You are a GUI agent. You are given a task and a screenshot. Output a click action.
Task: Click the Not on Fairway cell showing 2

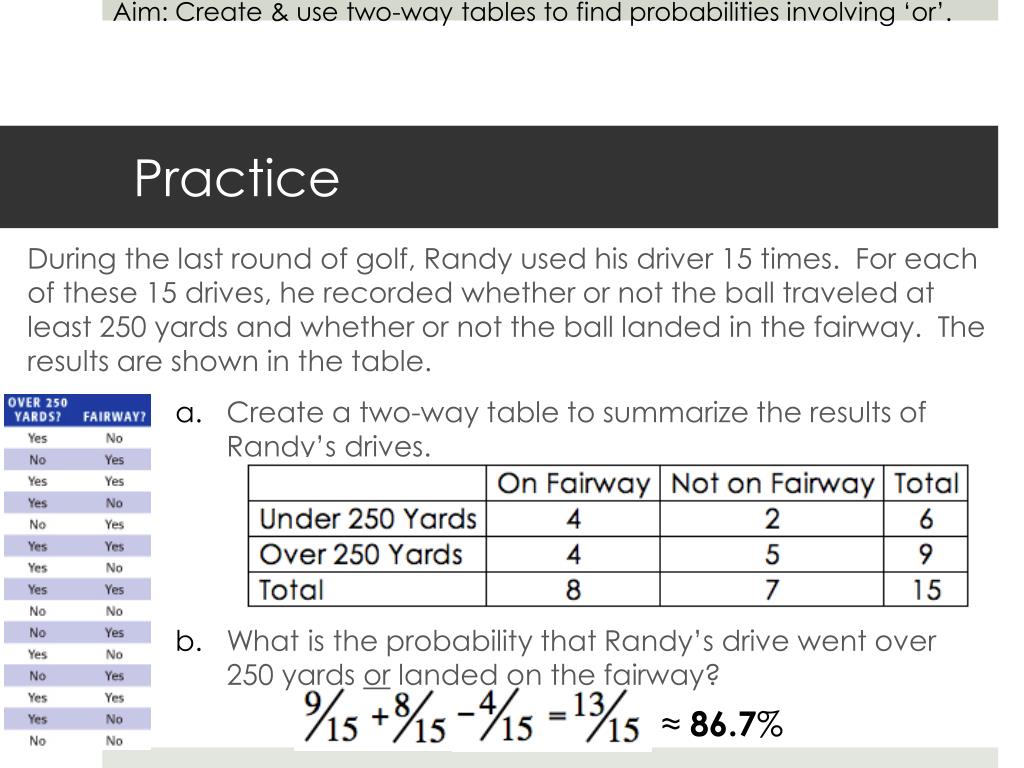pos(772,519)
